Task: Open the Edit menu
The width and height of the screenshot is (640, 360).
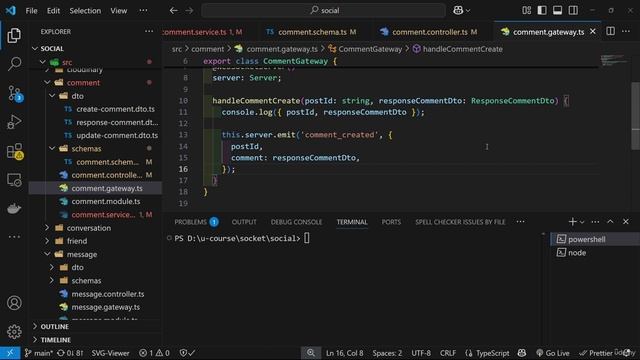Action: click(x=53, y=11)
